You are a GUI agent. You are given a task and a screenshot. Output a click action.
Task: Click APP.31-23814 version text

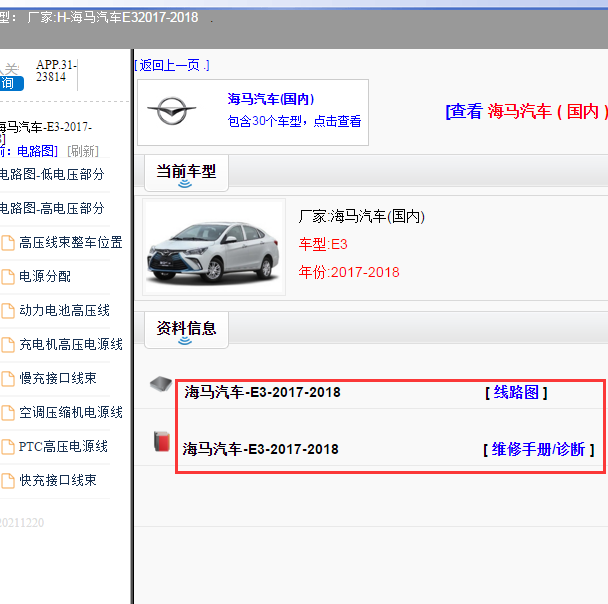[56, 71]
